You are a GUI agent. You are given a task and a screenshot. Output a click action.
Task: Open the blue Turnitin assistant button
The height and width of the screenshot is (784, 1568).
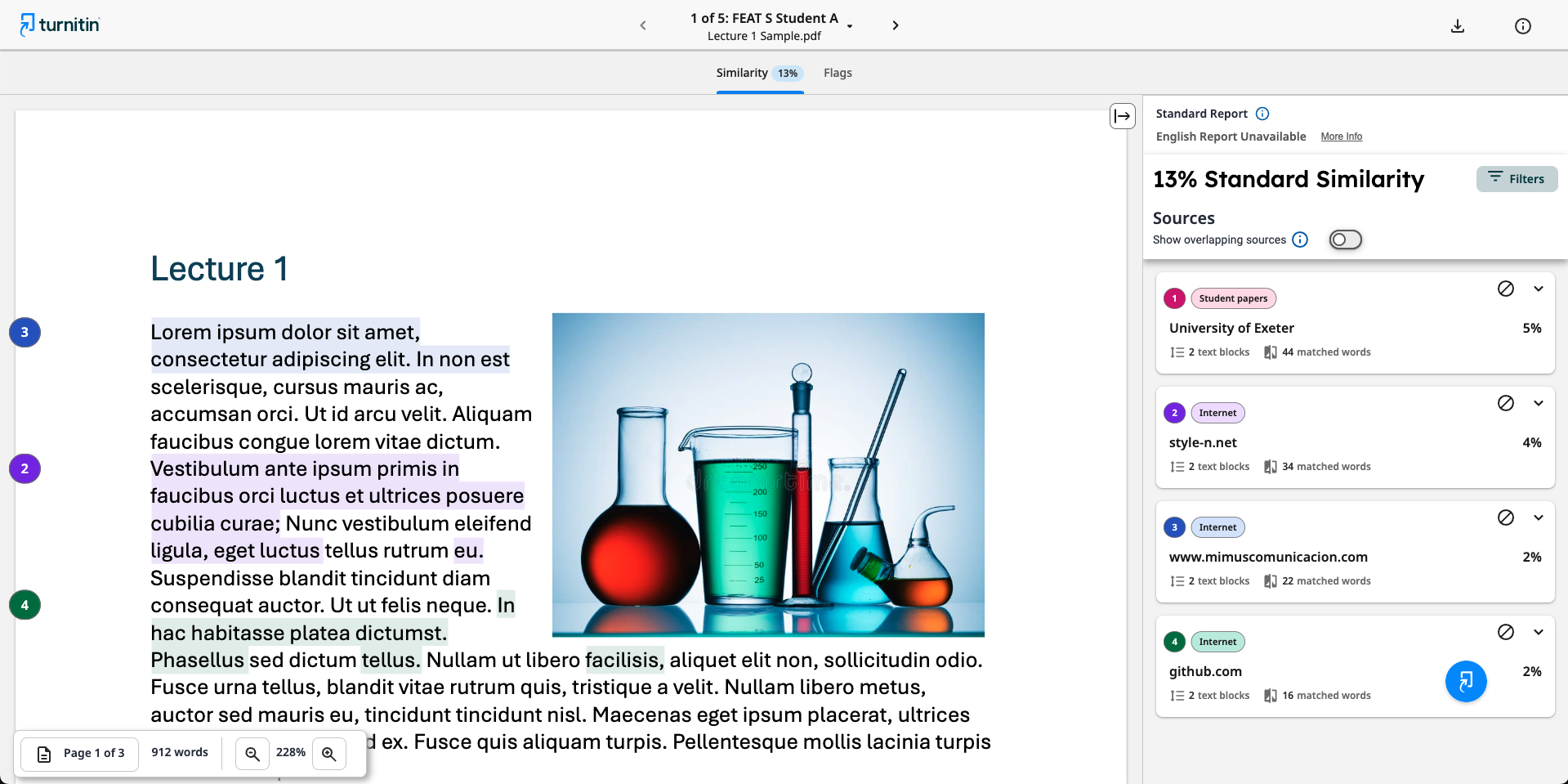pos(1466,681)
